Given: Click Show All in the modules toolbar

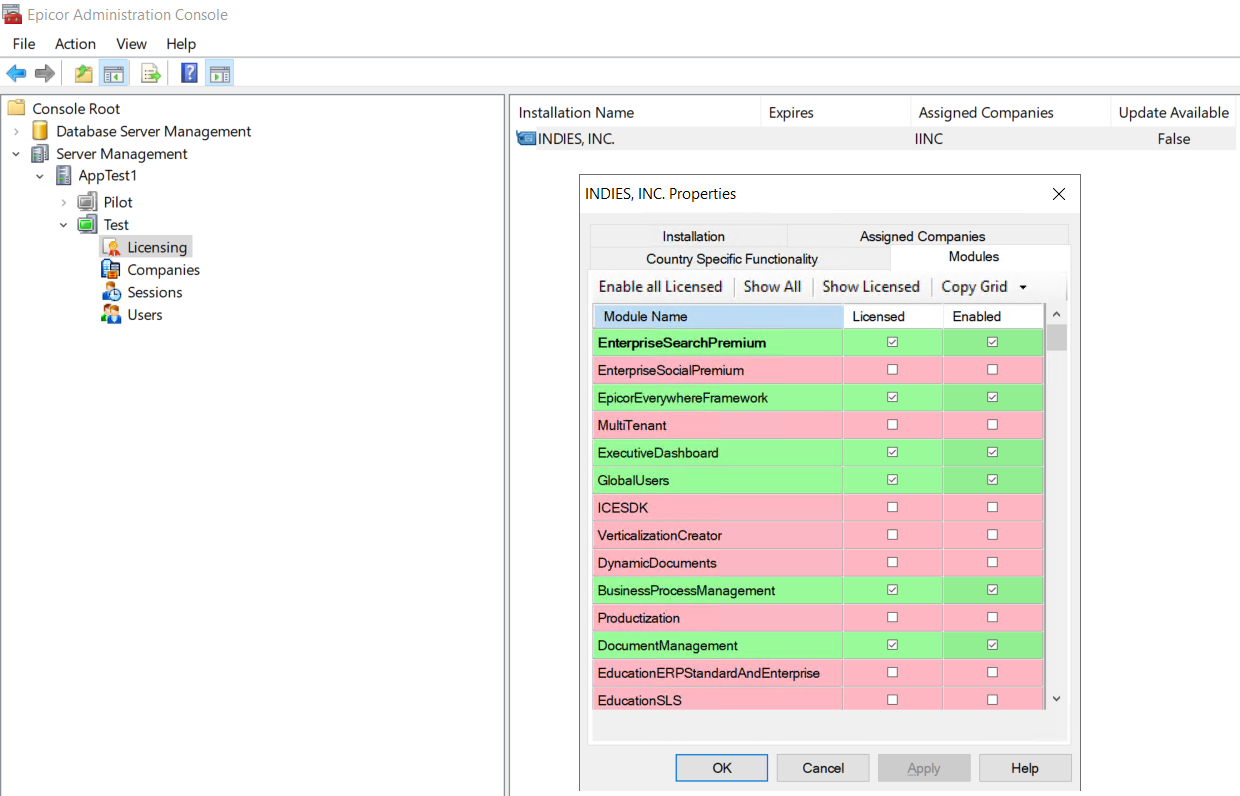Looking at the screenshot, I should 772,287.
